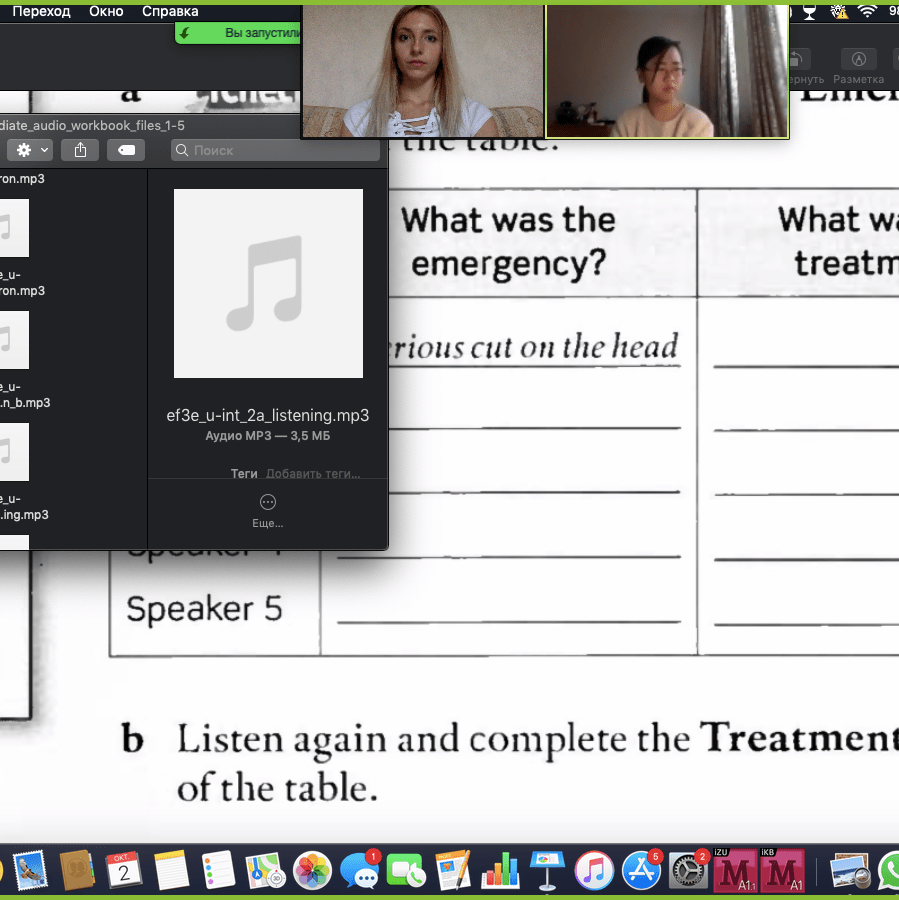Click the Share button in the Finder toolbar

pyautogui.click(x=80, y=150)
